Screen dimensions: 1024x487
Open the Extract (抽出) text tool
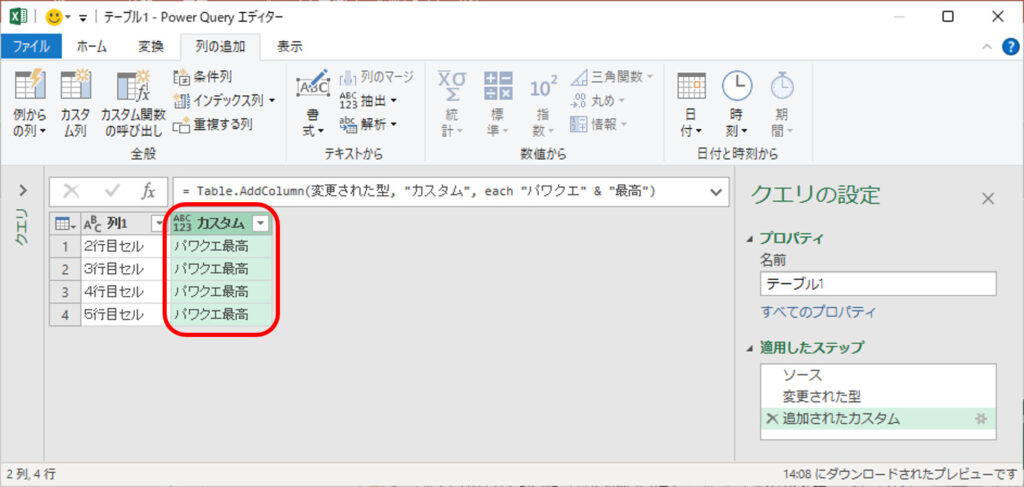[369, 101]
